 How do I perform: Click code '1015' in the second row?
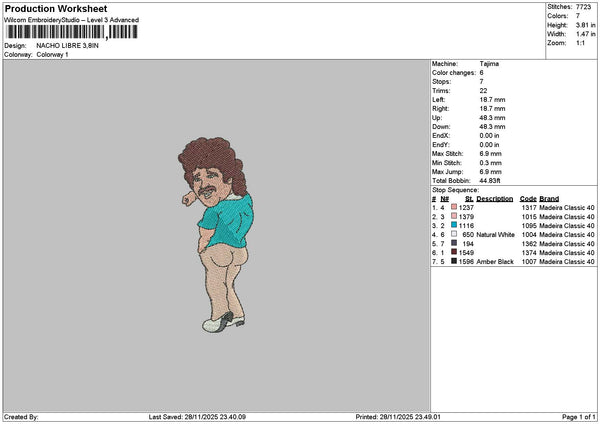click(529, 217)
